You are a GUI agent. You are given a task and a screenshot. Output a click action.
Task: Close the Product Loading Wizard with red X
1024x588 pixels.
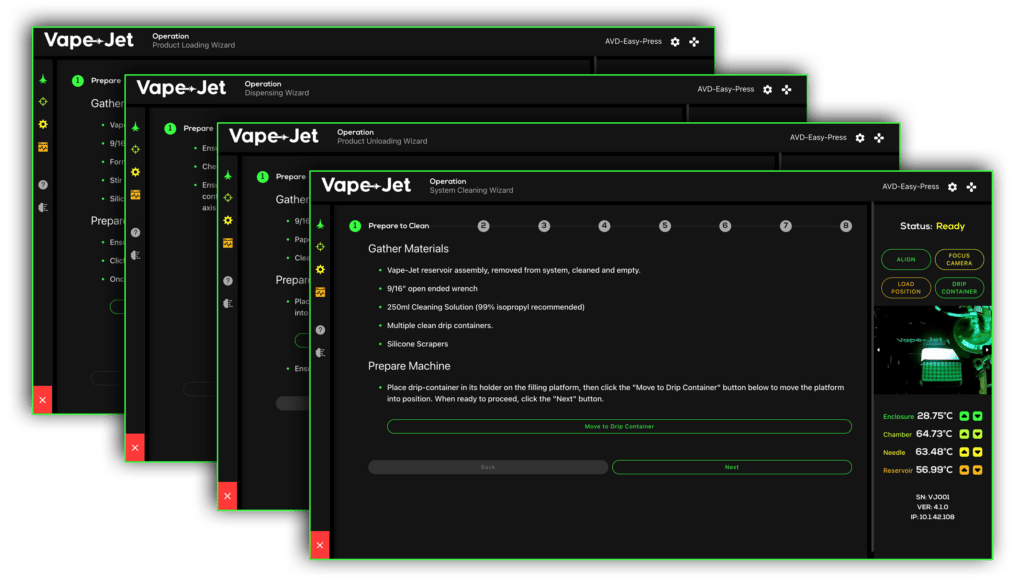42,400
